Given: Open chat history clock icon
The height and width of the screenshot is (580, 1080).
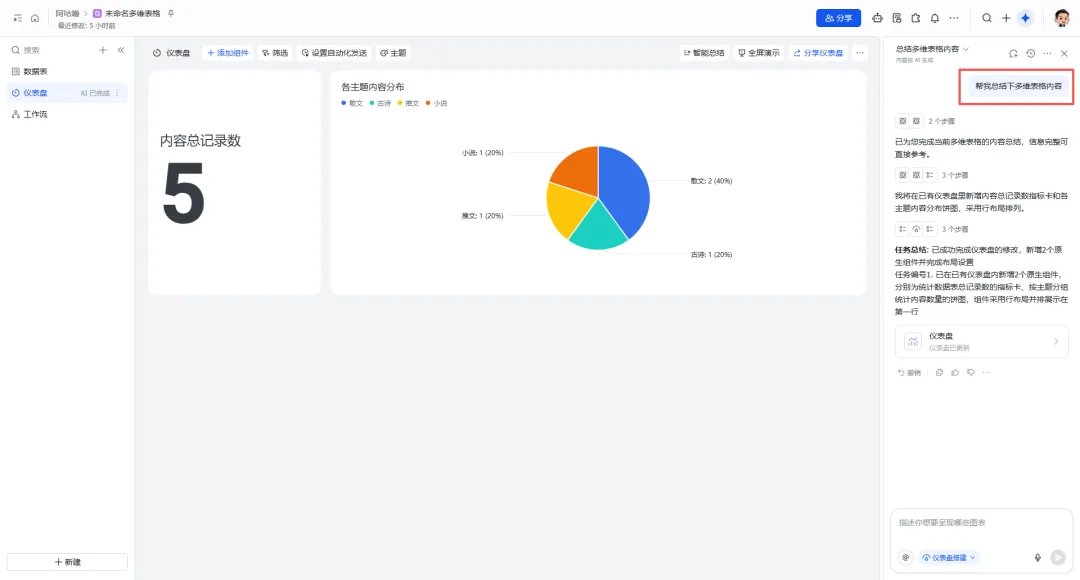Looking at the screenshot, I should [1030, 53].
